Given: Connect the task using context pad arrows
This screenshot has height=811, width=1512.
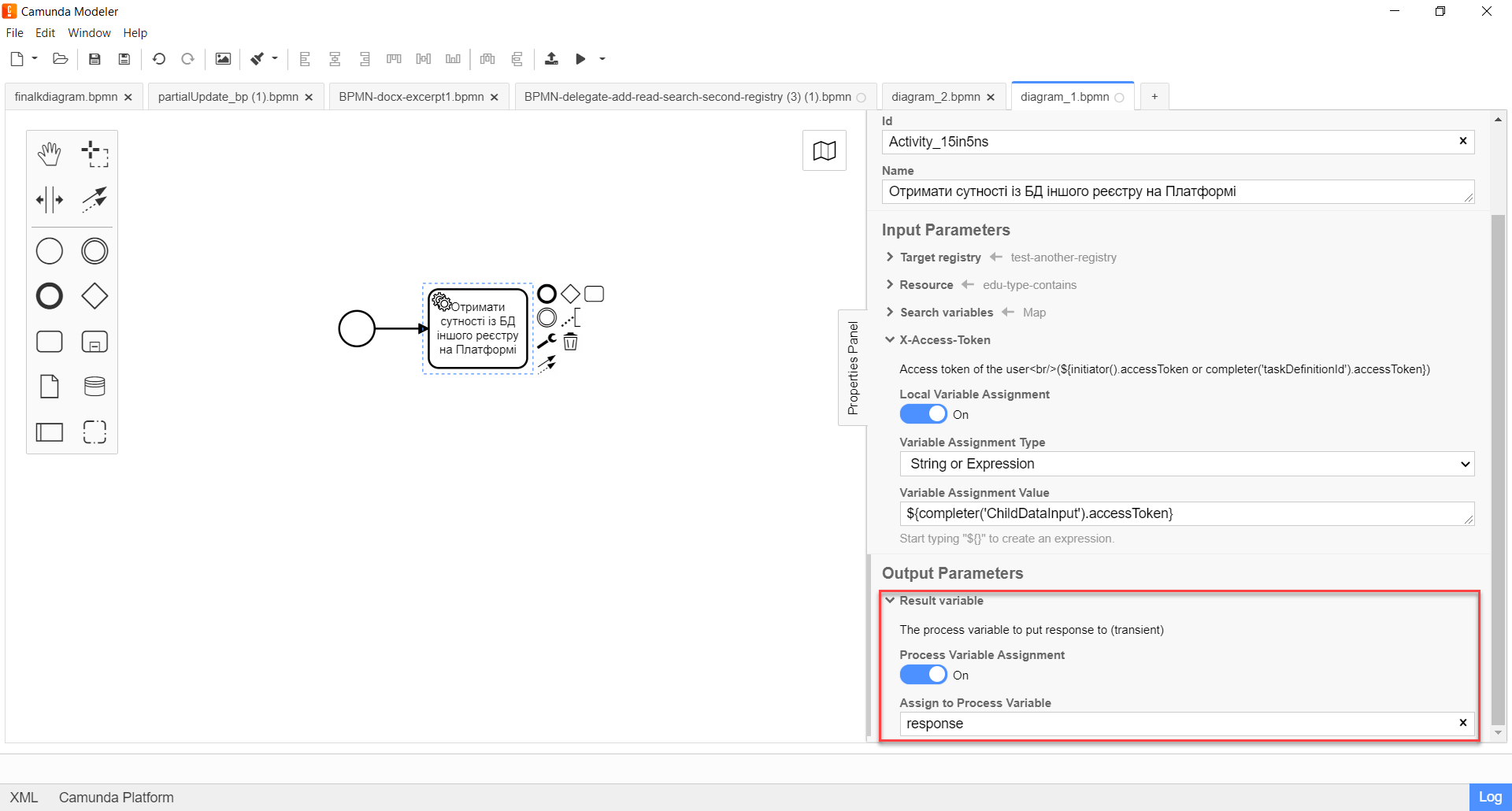Looking at the screenshot, I should coord(547,364).
